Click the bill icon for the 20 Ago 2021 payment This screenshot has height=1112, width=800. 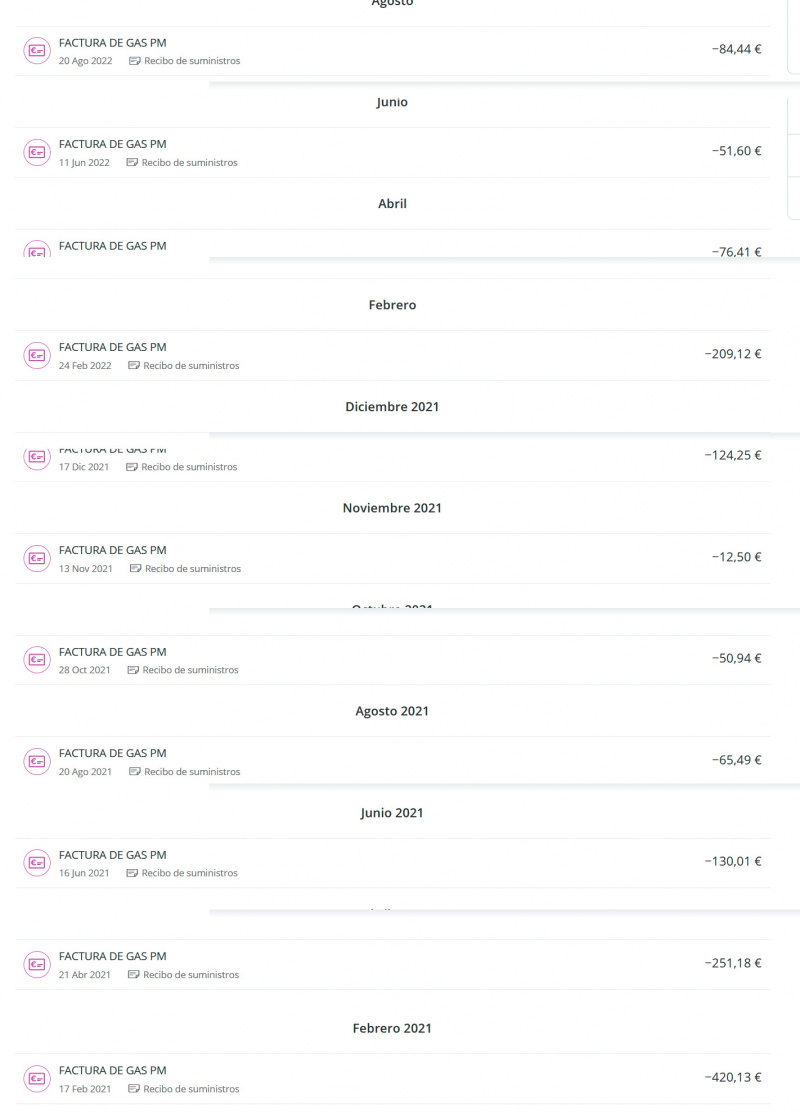37,761
